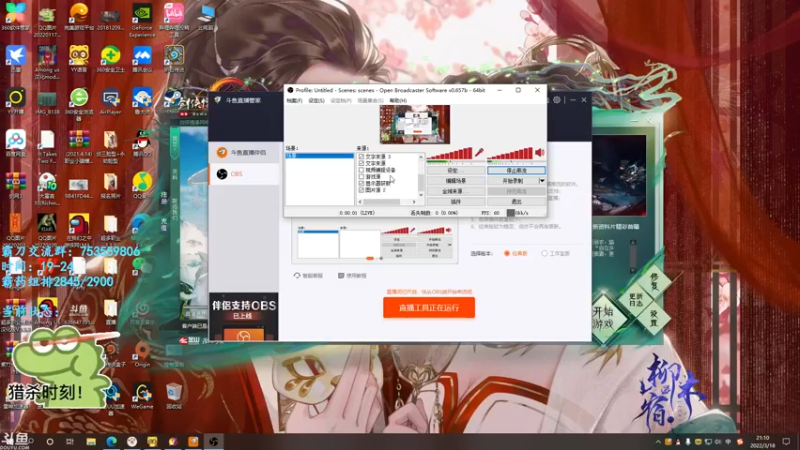Adjust microphone volume bar in OBS

click(x=450, y=154)
